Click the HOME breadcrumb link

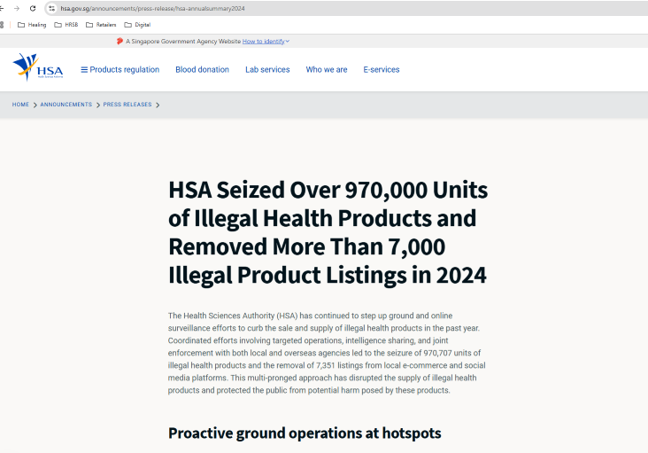[20, 105]
